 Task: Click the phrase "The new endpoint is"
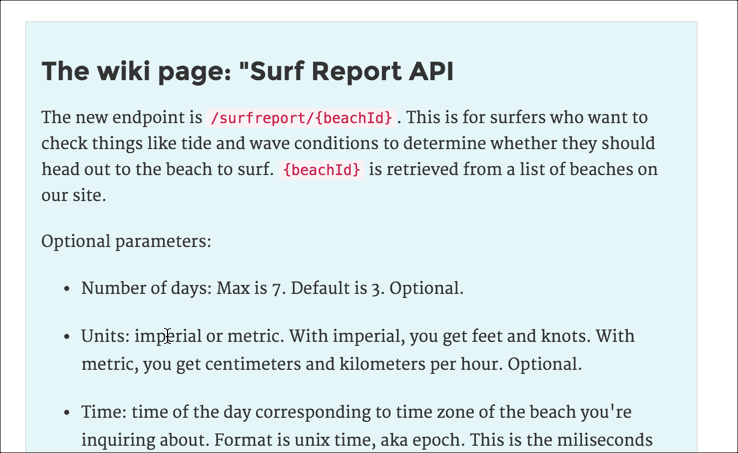click(121, 118)
